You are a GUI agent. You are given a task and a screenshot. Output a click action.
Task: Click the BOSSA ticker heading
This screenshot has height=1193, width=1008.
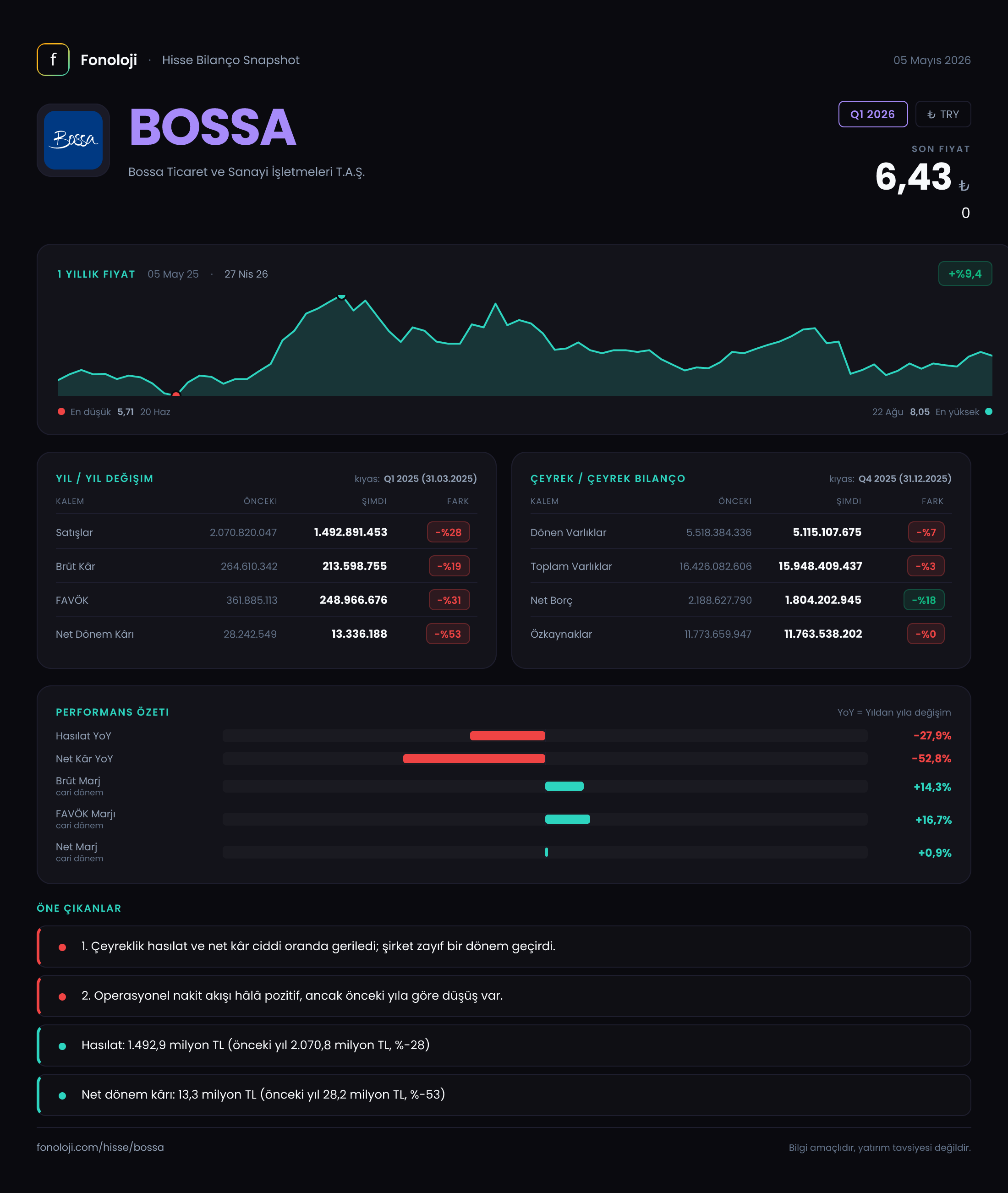(213, 127)
